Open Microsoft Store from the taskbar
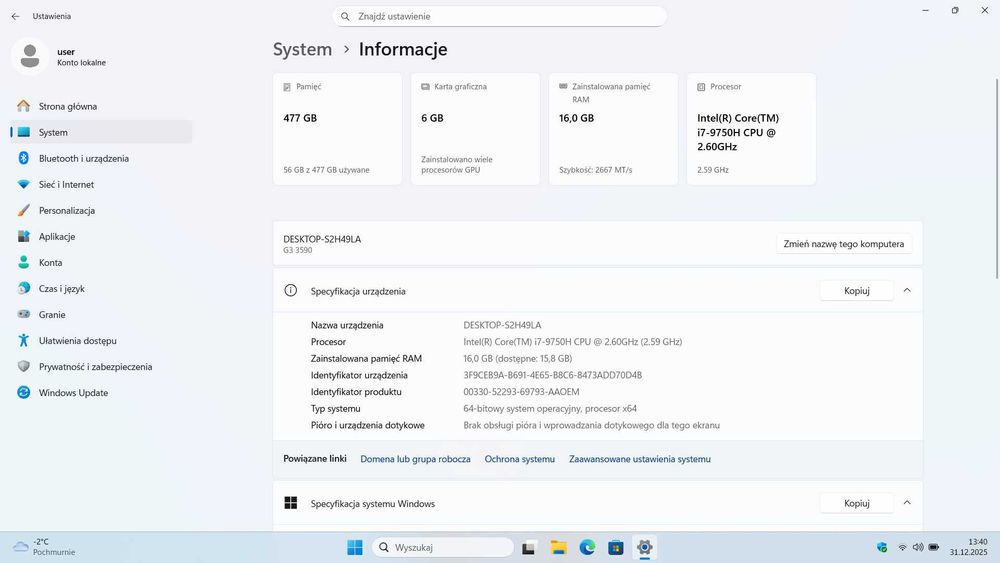Screen dimensions: 1000x563 (x=615, y=547)
